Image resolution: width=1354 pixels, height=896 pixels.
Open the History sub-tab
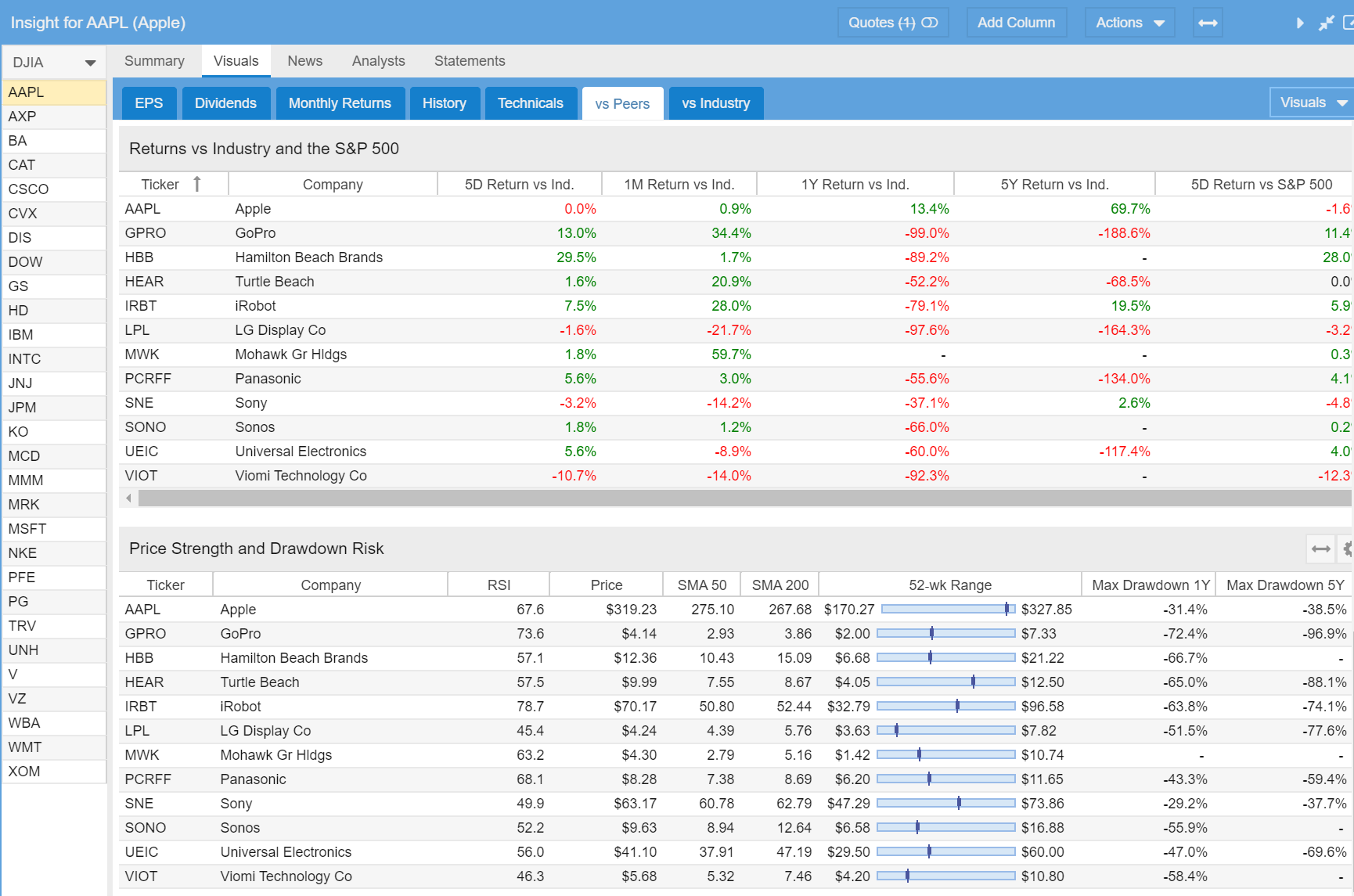click(x=444, y=103)
